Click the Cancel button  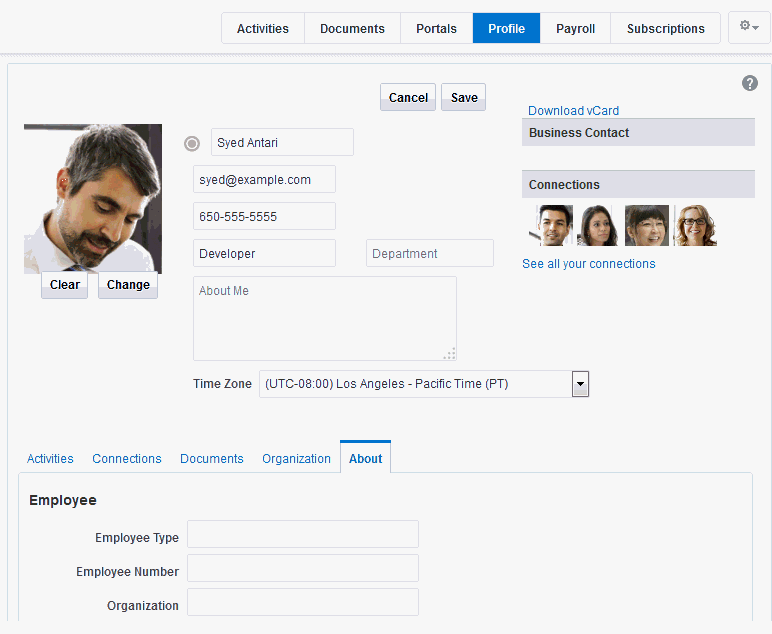pos(408,97)
